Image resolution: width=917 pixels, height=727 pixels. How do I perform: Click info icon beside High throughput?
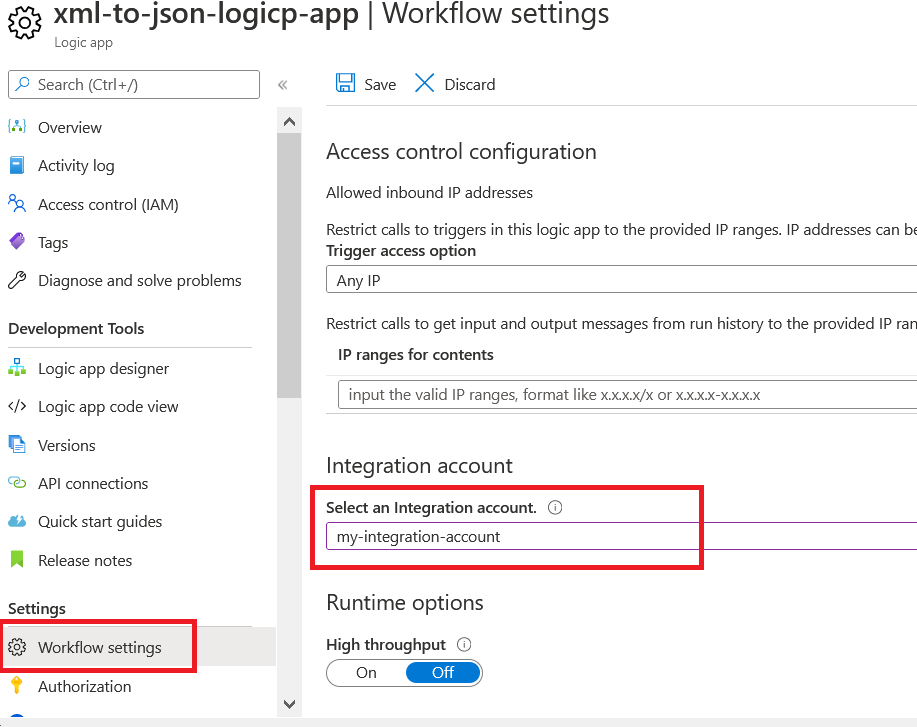pyautogui.click(x=464, y=645)
